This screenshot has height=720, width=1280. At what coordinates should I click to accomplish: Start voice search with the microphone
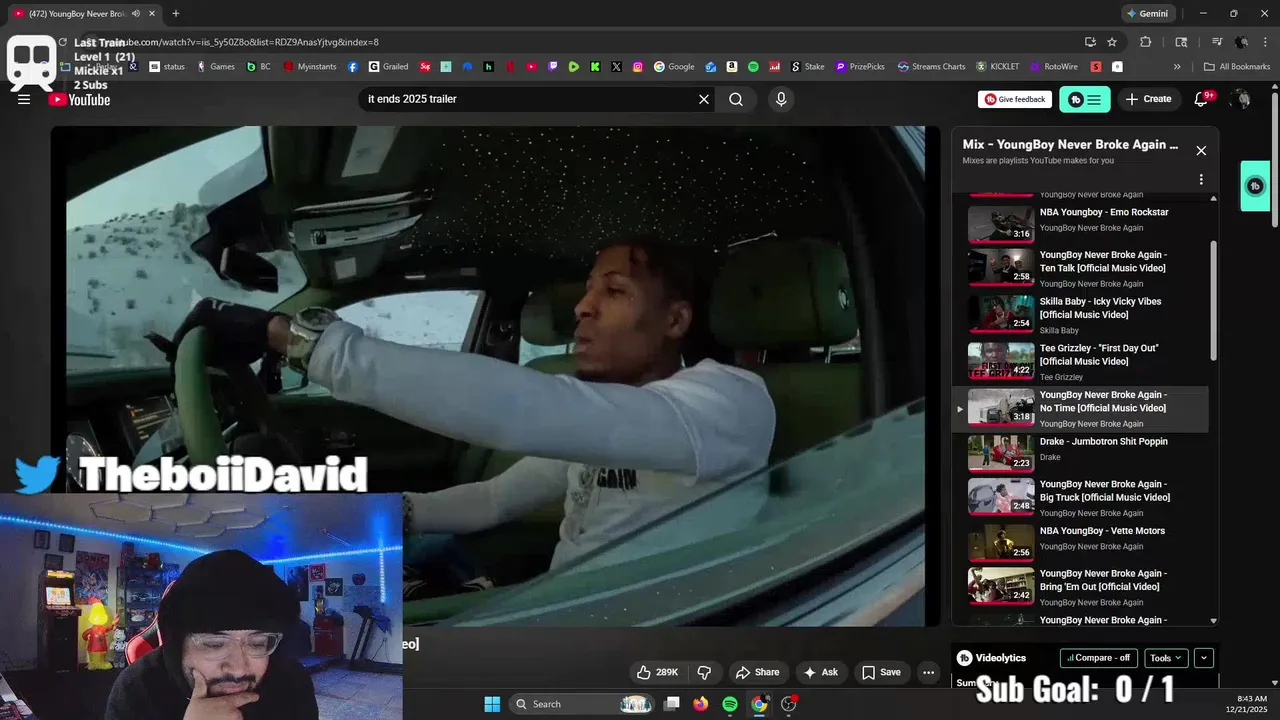click(x=781, y=99)
